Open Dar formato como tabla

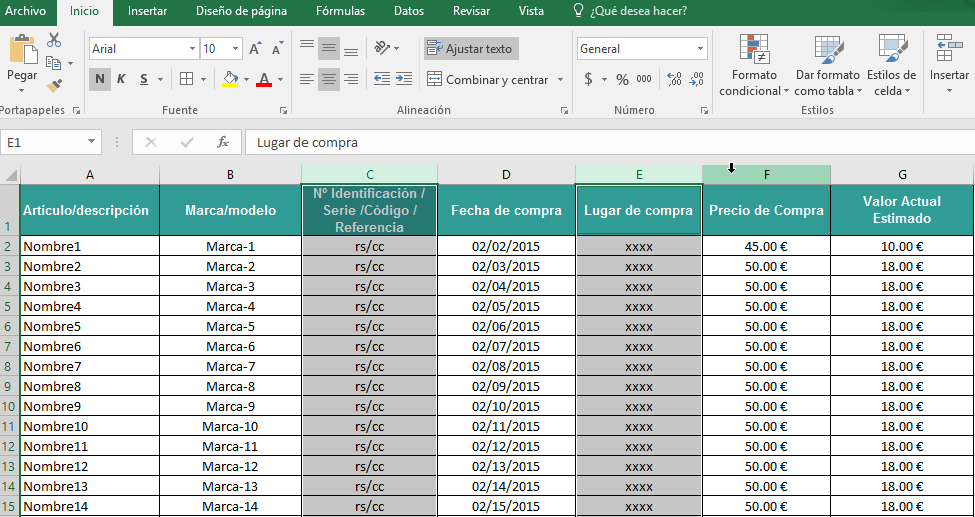[828, 65]
